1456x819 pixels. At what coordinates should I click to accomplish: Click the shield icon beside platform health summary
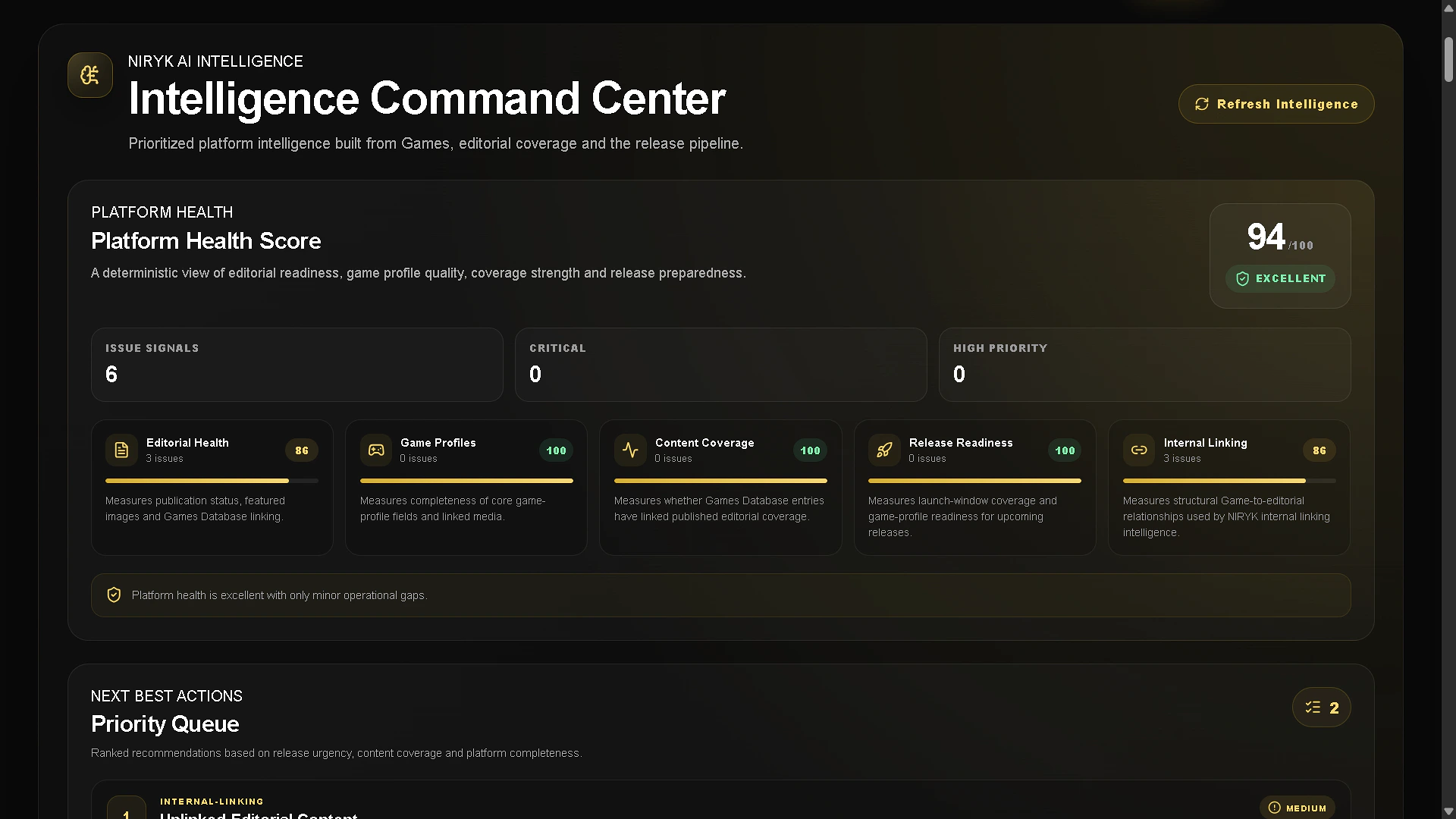(114, 595)
